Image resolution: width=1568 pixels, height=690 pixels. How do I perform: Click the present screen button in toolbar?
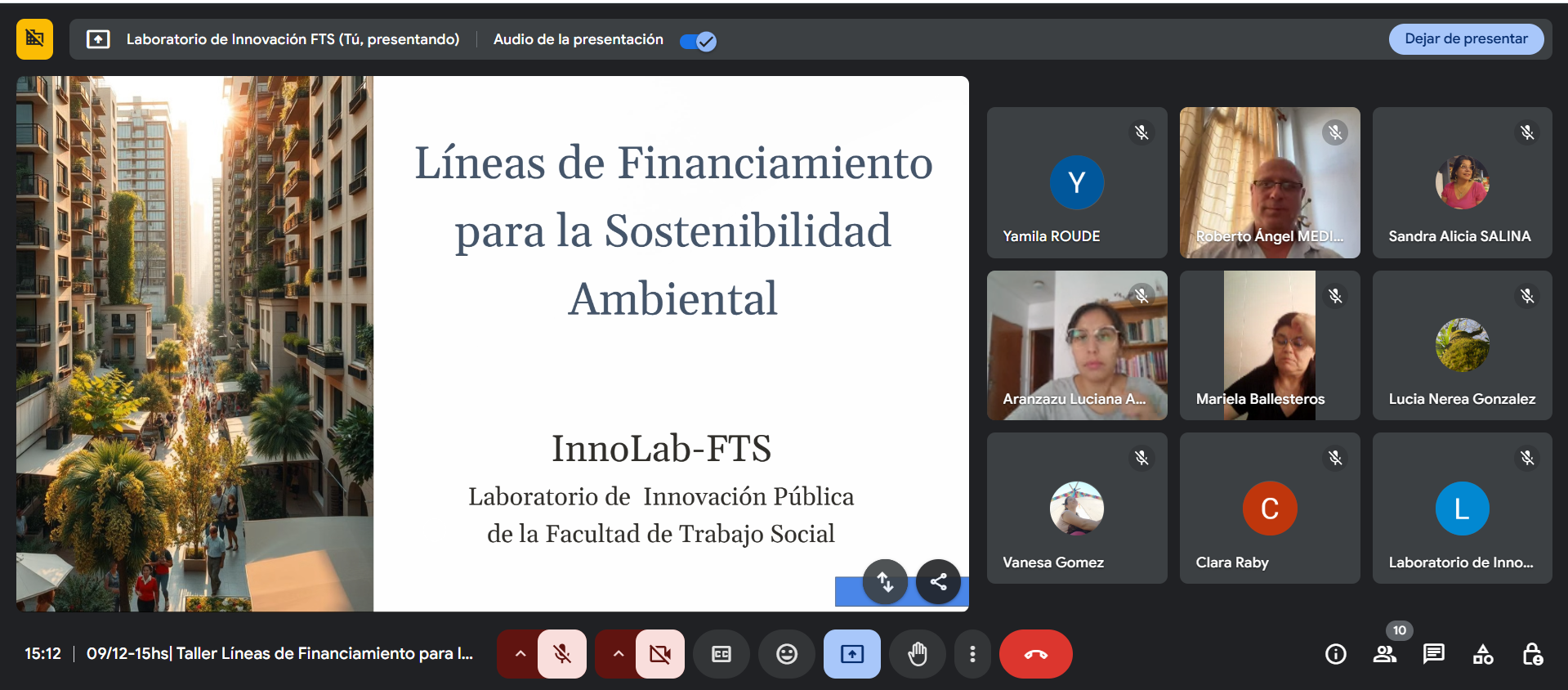click(x=852, y=654)
